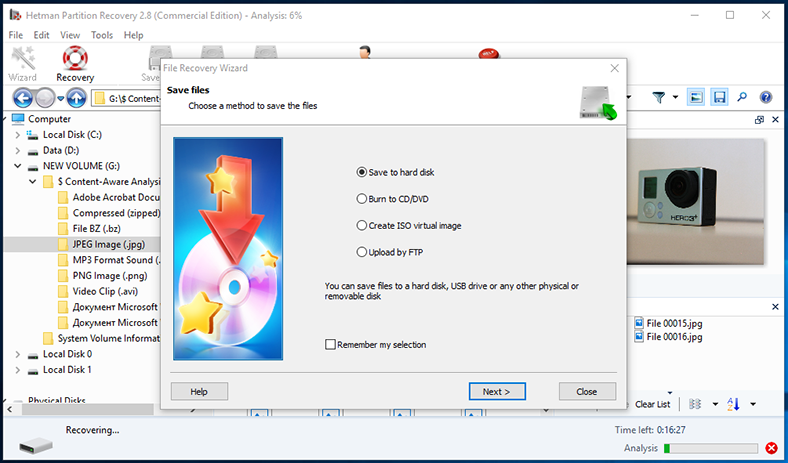Select the File BZ (.bz) folder
The image size is (788, 463).
pos(89,229)
